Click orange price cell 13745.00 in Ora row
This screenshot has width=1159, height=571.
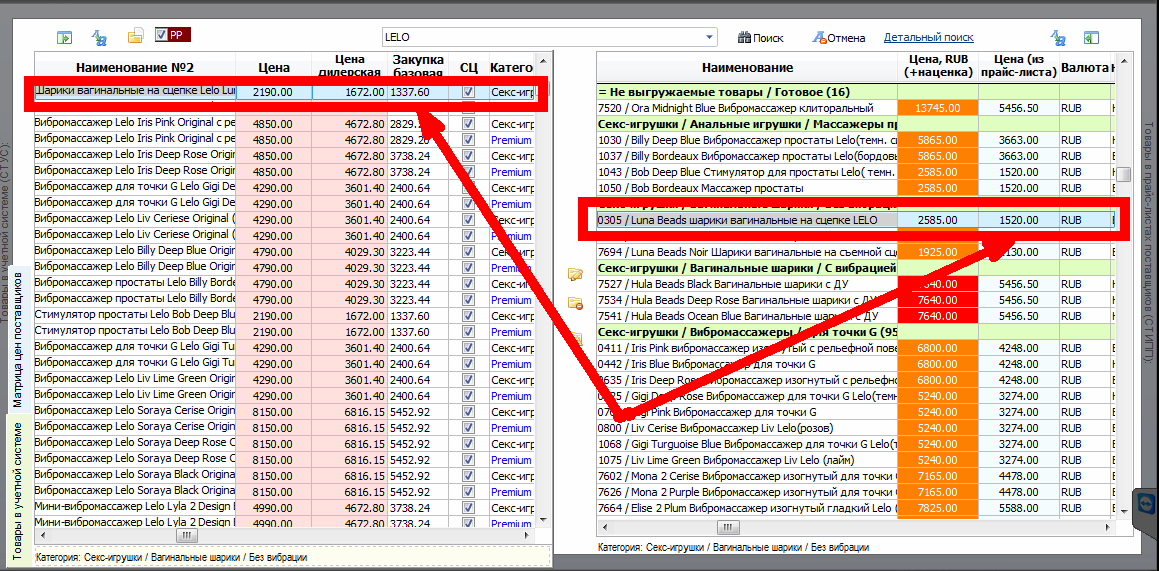pyautogui.click(x=937, y=108)
